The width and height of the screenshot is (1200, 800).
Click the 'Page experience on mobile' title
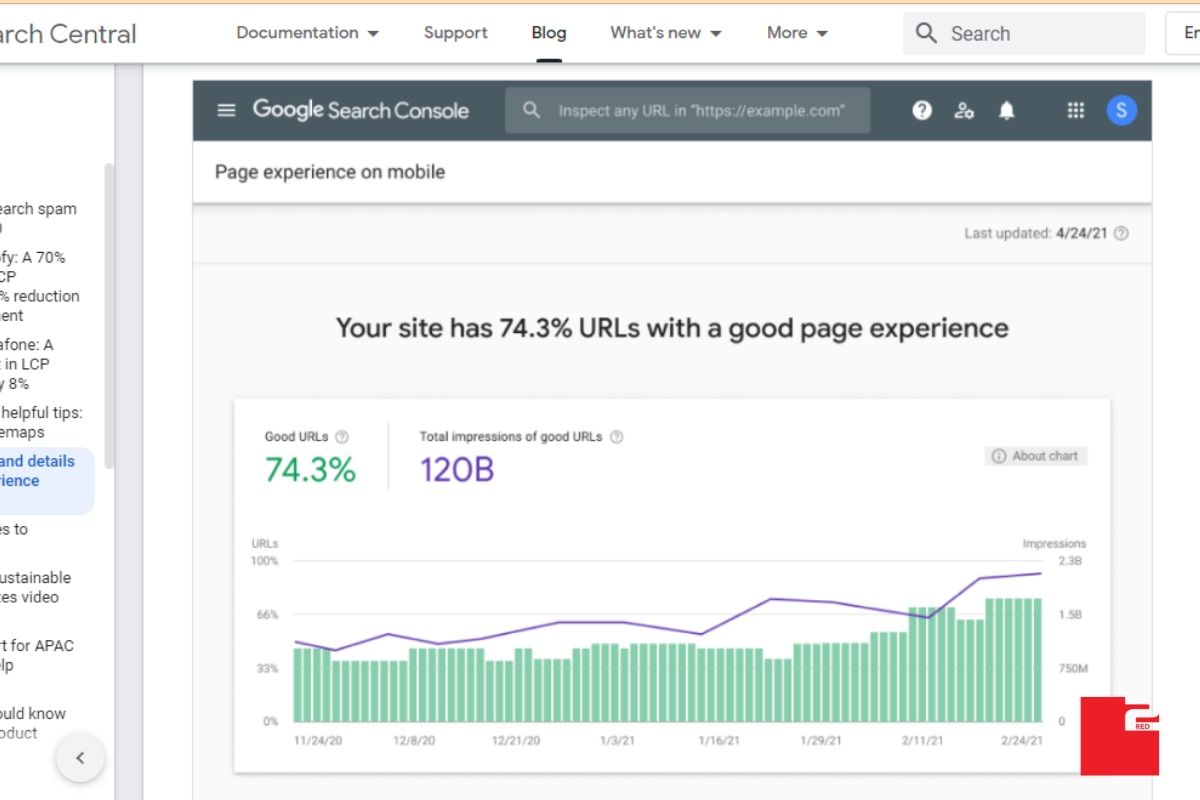(x=330, y=172)
